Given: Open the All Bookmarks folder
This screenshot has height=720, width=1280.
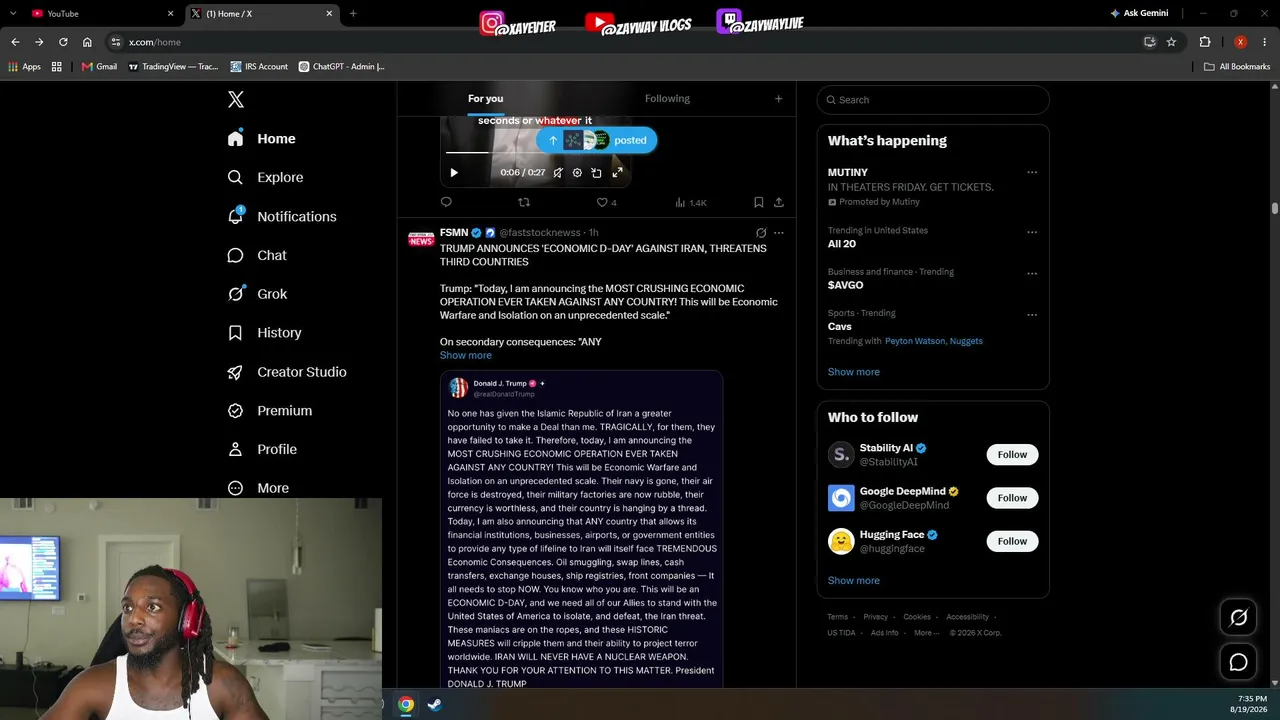Looking at the screenshot, I should 1237,67.
